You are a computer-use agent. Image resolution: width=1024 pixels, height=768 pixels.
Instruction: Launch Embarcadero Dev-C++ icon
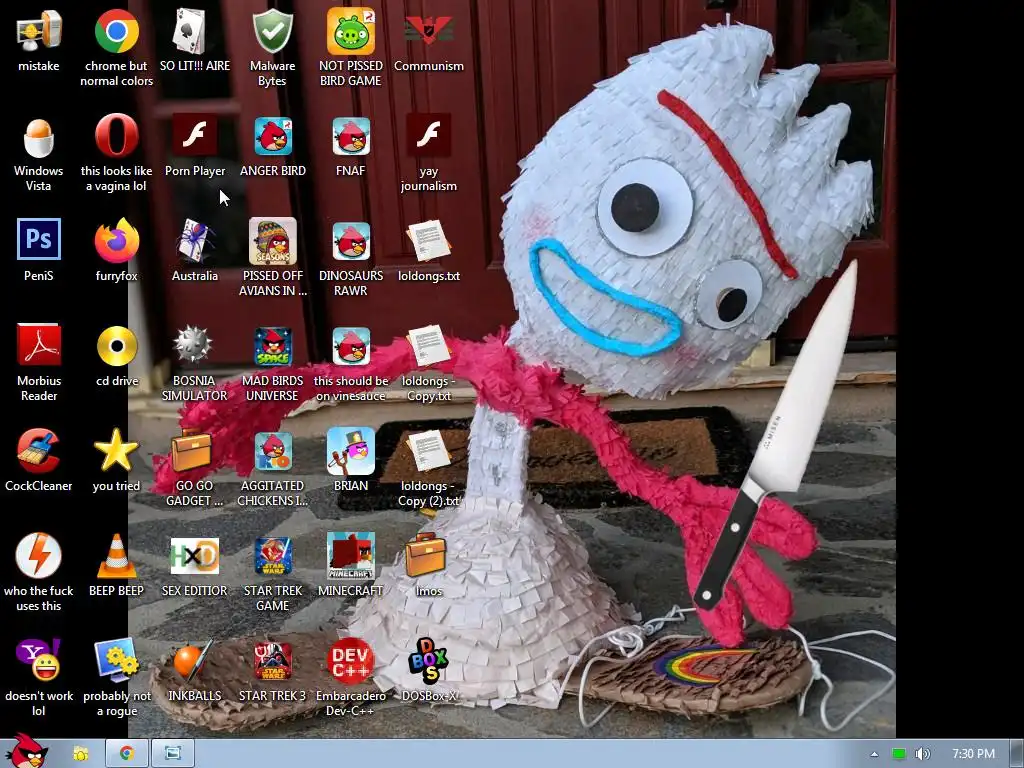pyautogui.click(x=351, y=661)
